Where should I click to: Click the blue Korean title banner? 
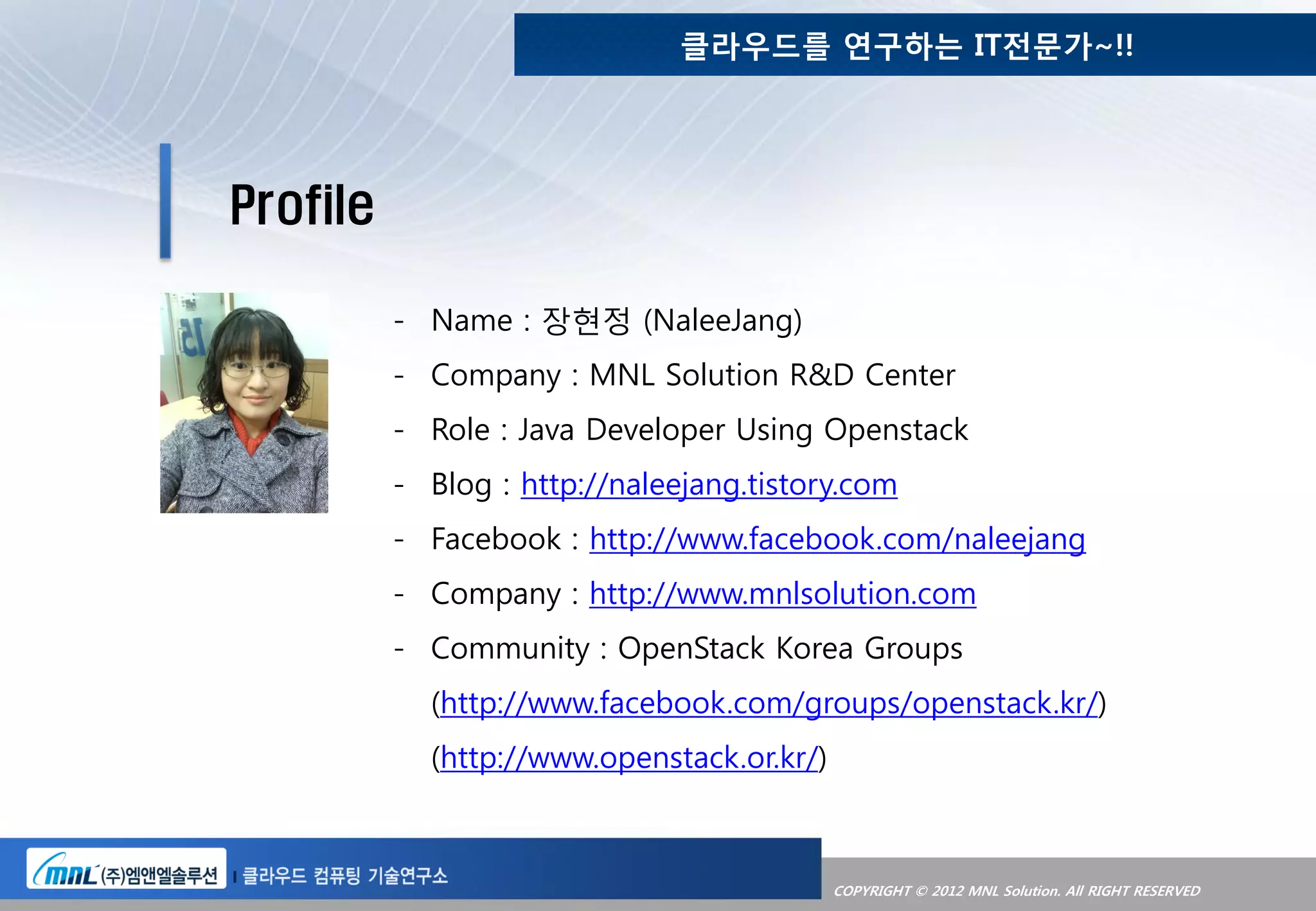point(906,45)
